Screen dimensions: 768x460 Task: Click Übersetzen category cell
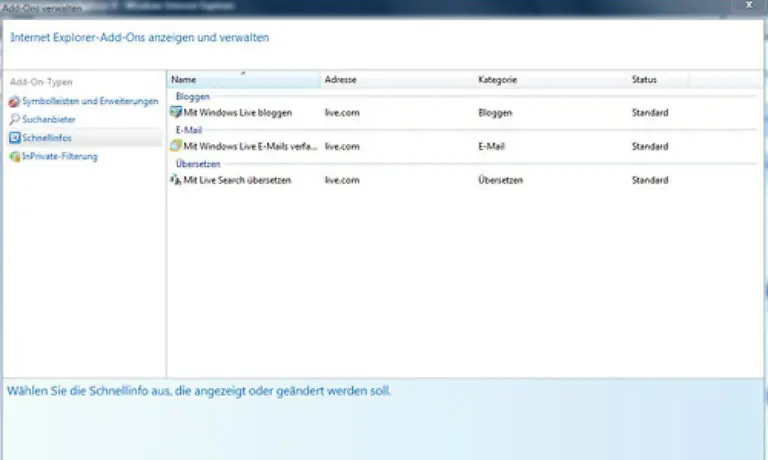click(501, 180)
